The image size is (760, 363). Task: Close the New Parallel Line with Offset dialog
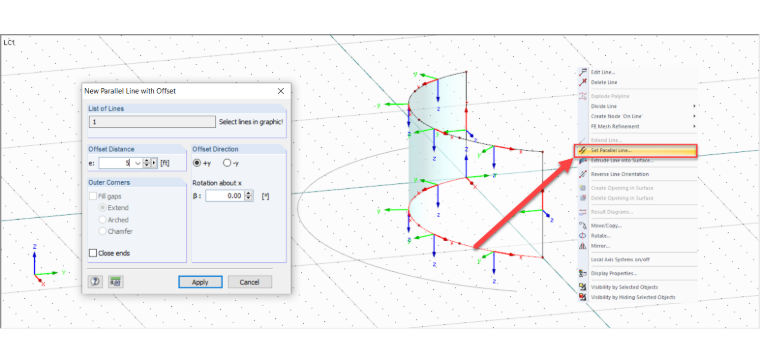point(281,91)
